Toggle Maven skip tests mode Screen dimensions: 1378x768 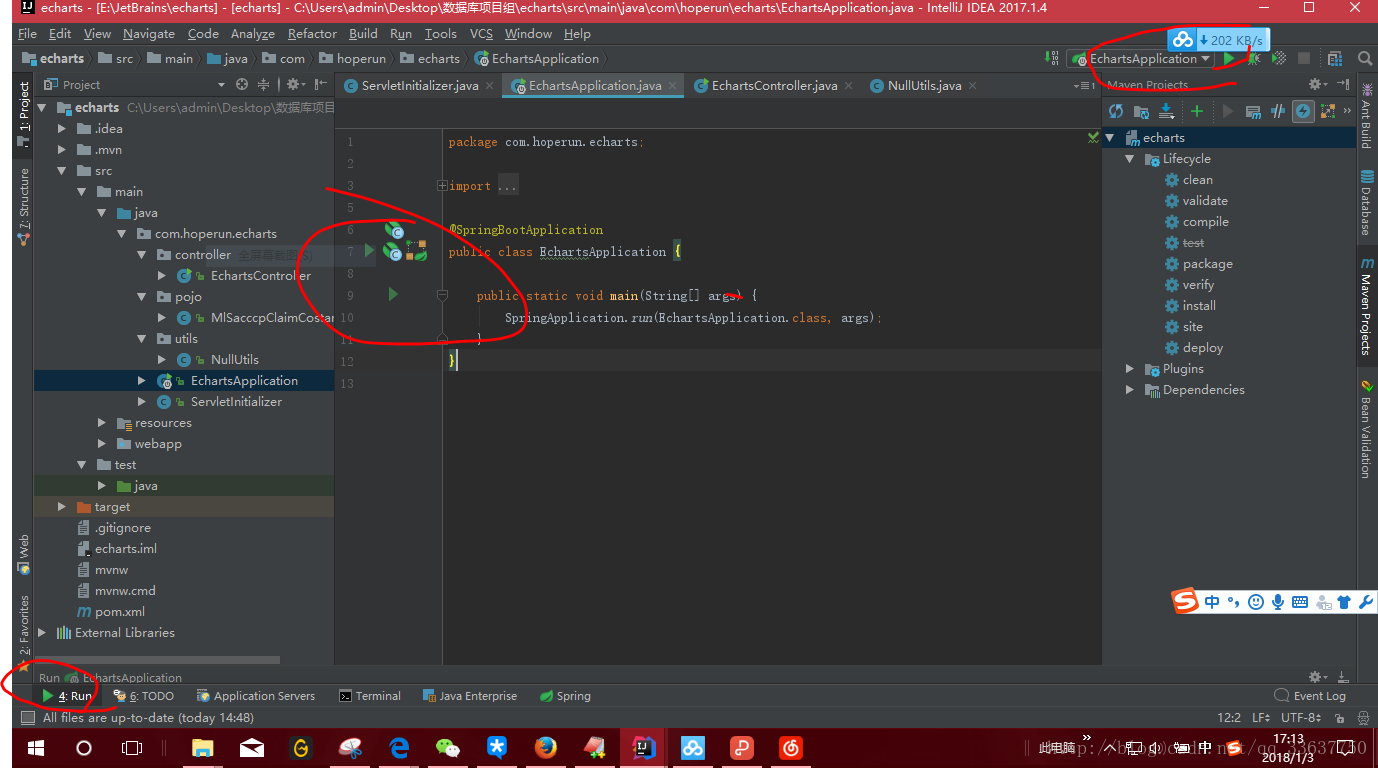point(1302,111)
